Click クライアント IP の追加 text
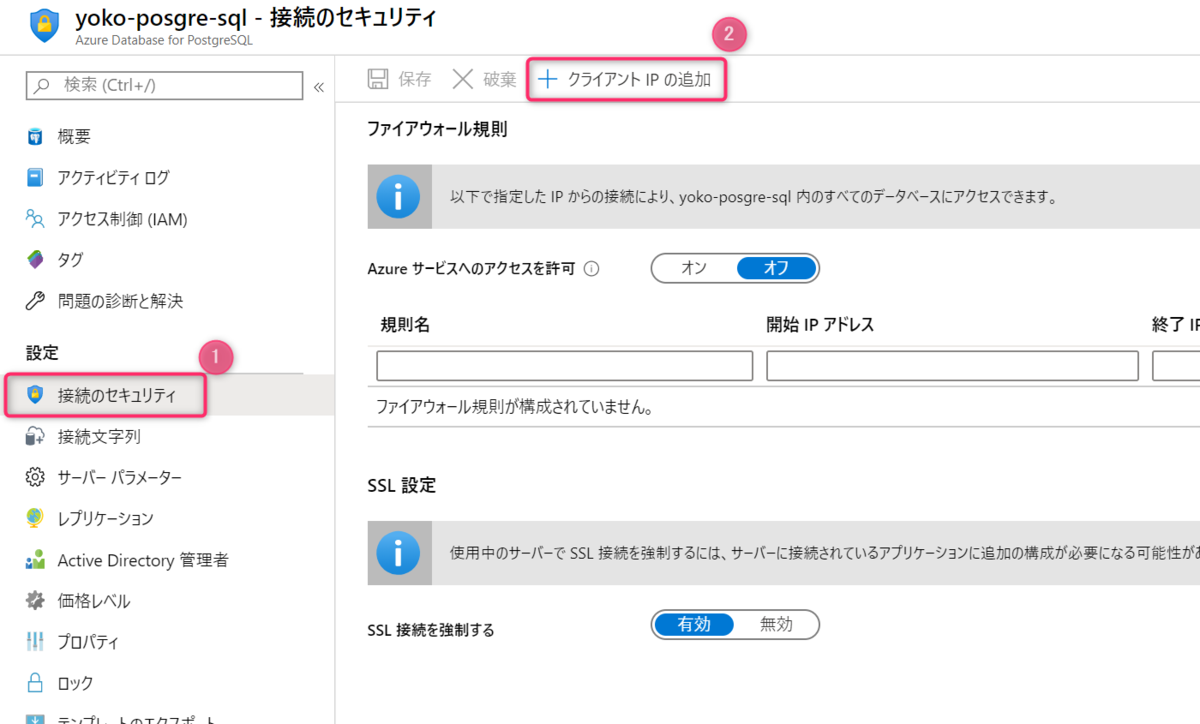This screenshot has width=1200, height=724. click(639, 79)
